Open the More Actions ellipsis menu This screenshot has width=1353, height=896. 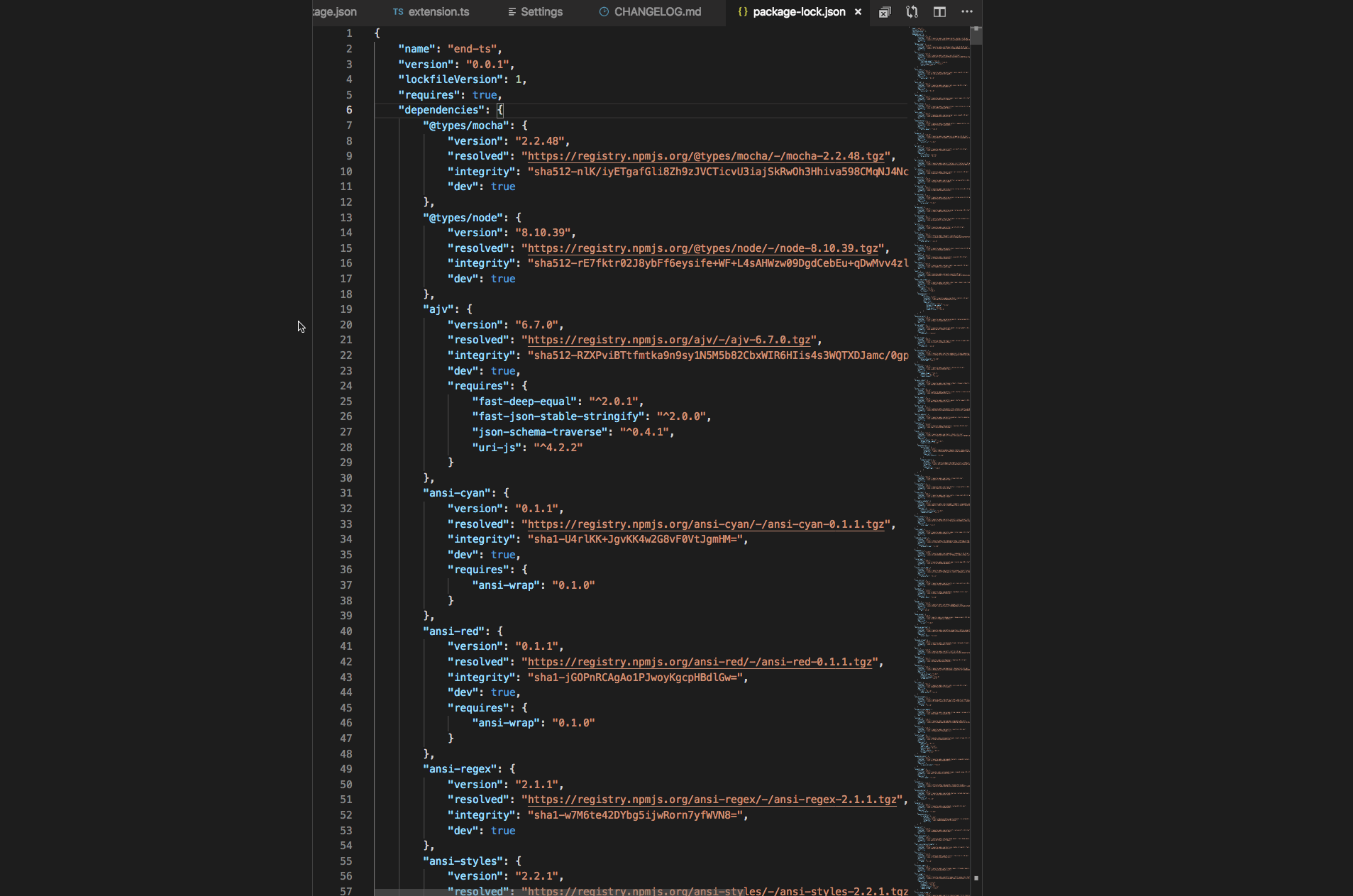(967, 12)
